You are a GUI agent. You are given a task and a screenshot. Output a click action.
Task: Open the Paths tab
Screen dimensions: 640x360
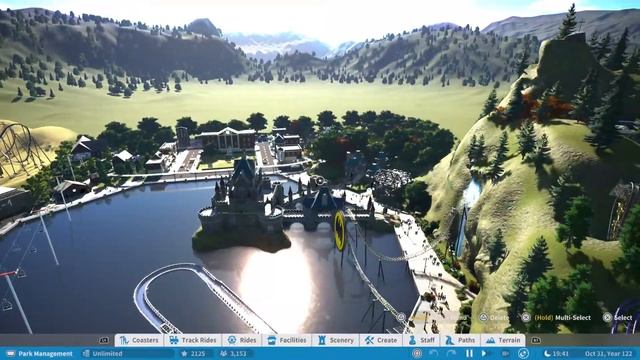coord(461,340)
